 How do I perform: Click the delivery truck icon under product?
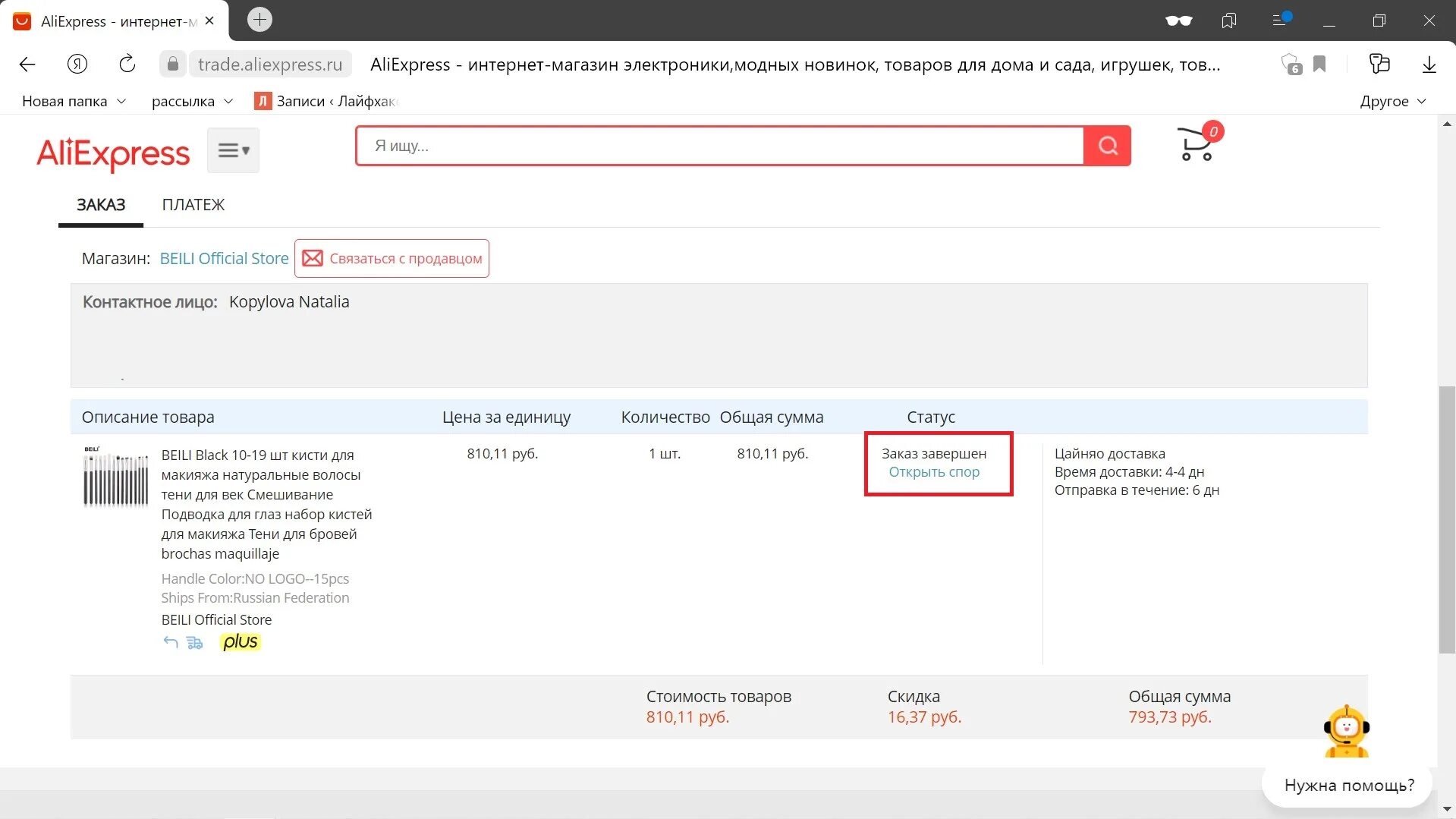point(195,643)
